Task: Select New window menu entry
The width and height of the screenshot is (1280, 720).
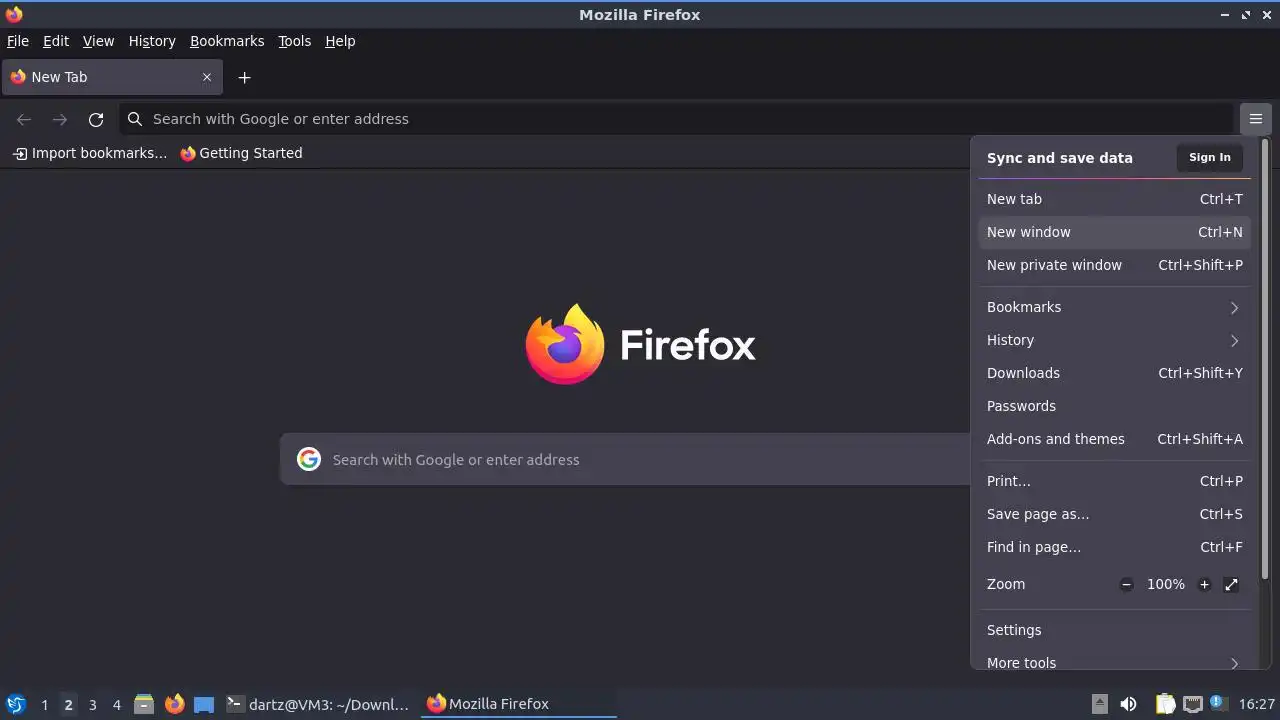Action: 1114,232
